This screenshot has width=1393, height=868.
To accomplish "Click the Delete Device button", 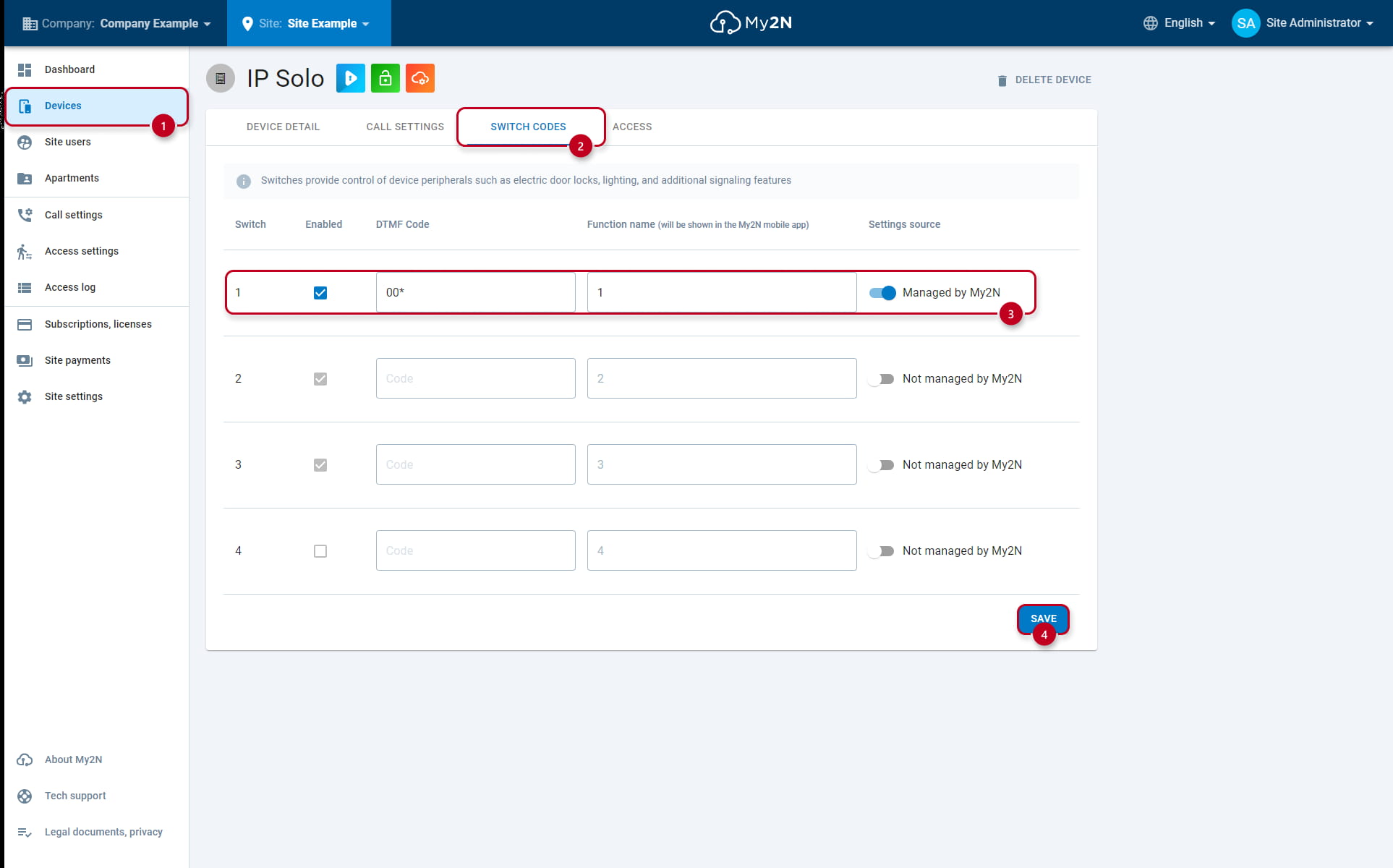I will [1044, 80].
